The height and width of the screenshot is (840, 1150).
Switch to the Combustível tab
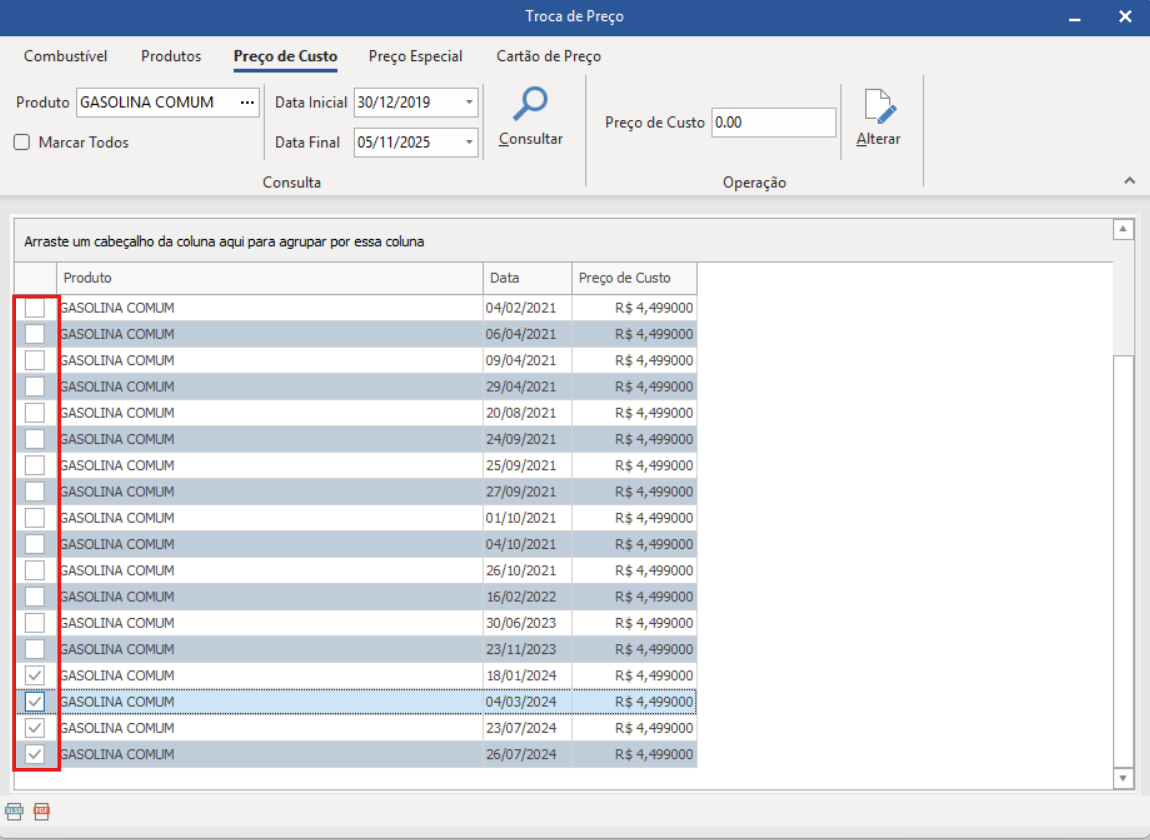65,57
